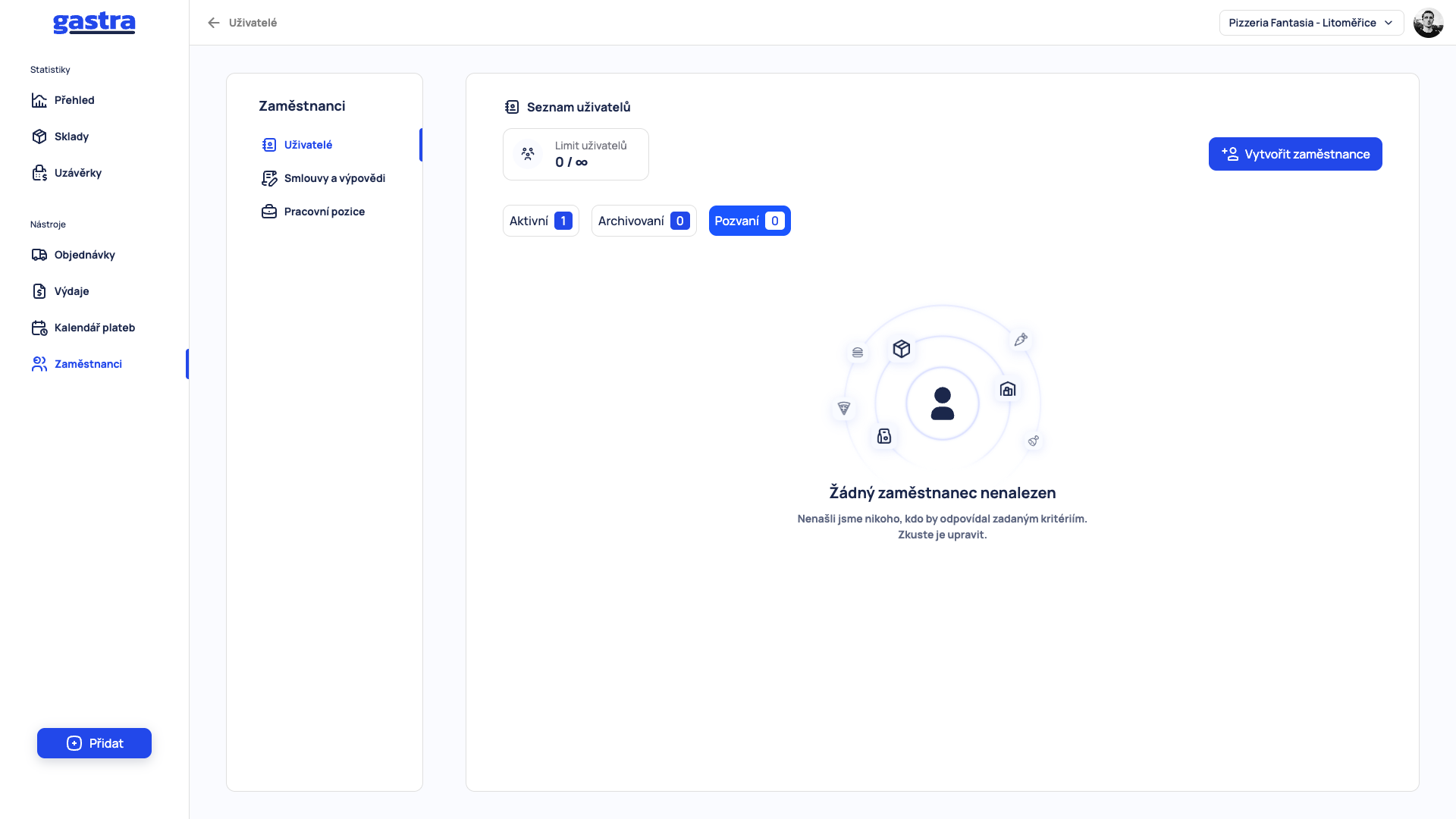
Task: Click Smlouvy a výpovědi contract icon
Action: pos(269,178)
